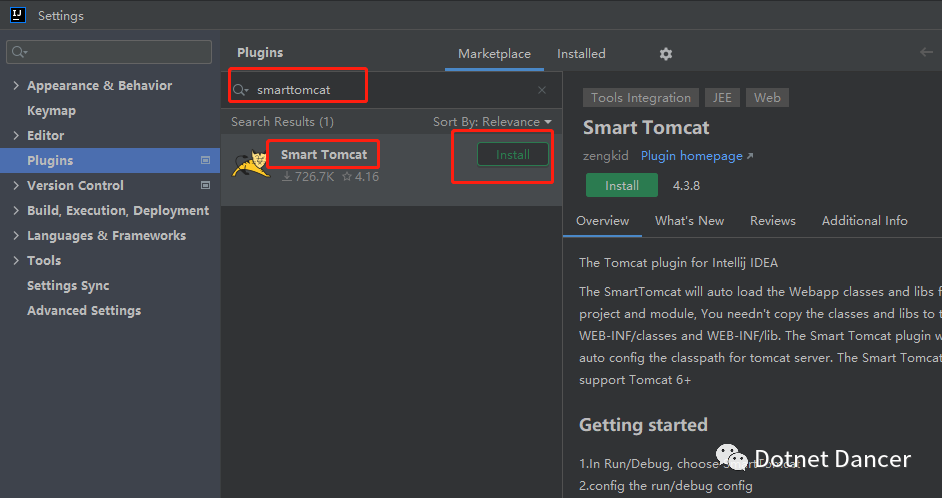The height and width of the screenshot is (498, 942).
Task: Switch to the Installed tab
Action: click(x=581, y=54)
